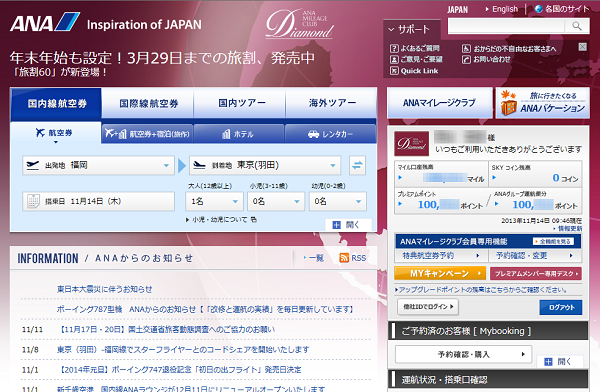Select the 海外ツアー tab

332,103
